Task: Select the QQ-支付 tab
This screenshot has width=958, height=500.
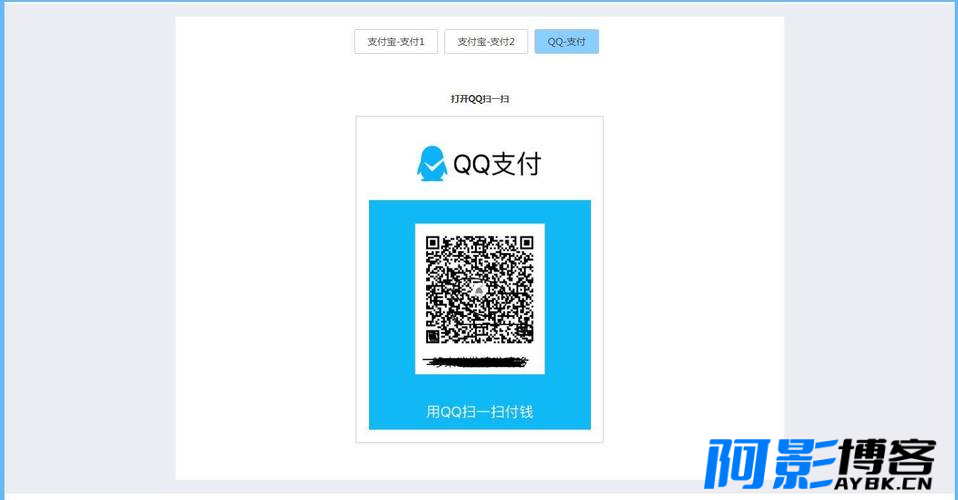Action: click(x=566, y=42)
